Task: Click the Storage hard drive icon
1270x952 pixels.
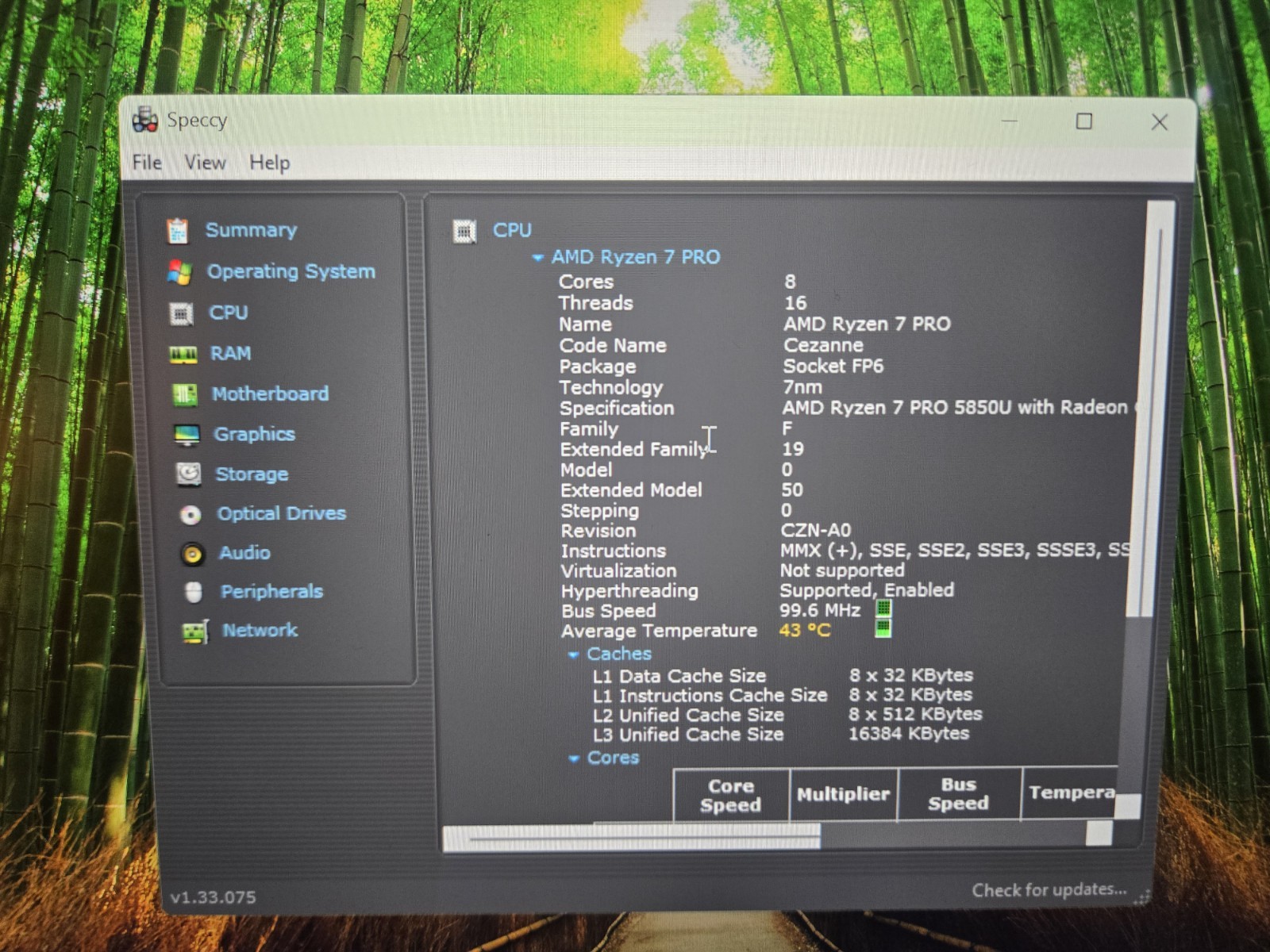Action: (x=189, y=474)
